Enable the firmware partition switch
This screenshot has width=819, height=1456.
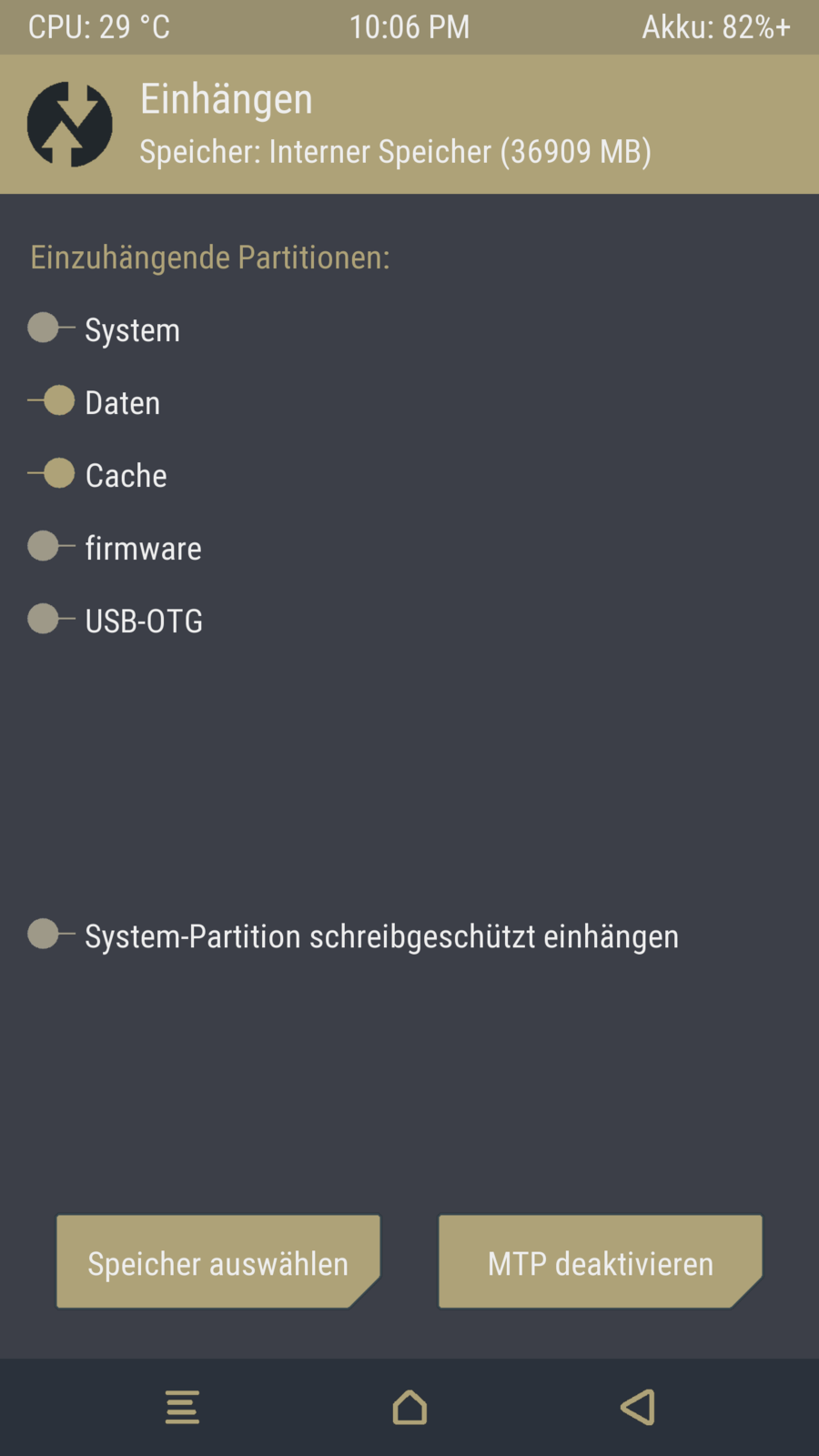(x=51, y=546)
